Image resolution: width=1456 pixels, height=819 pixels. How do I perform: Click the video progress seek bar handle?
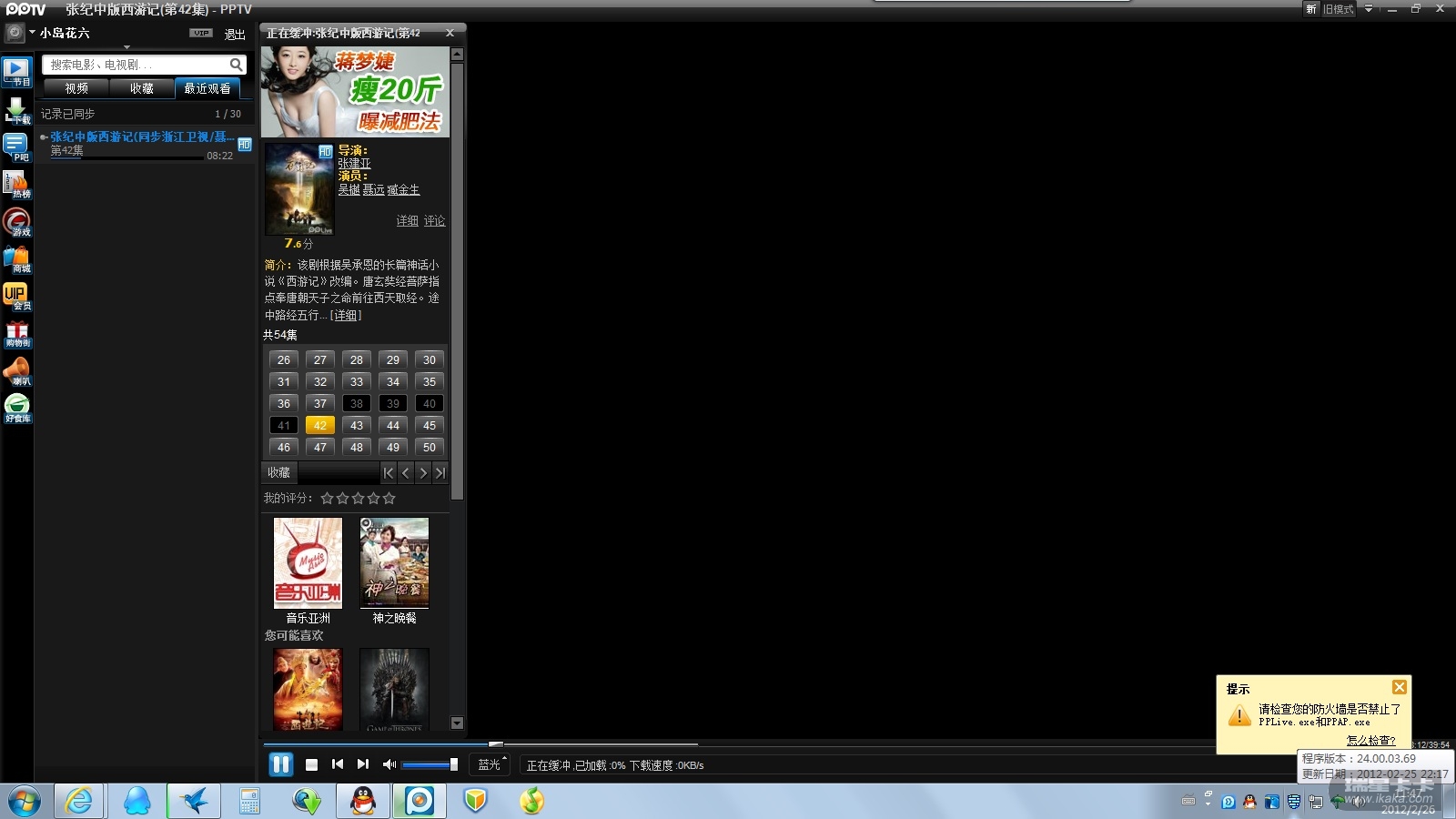[495, 744]
